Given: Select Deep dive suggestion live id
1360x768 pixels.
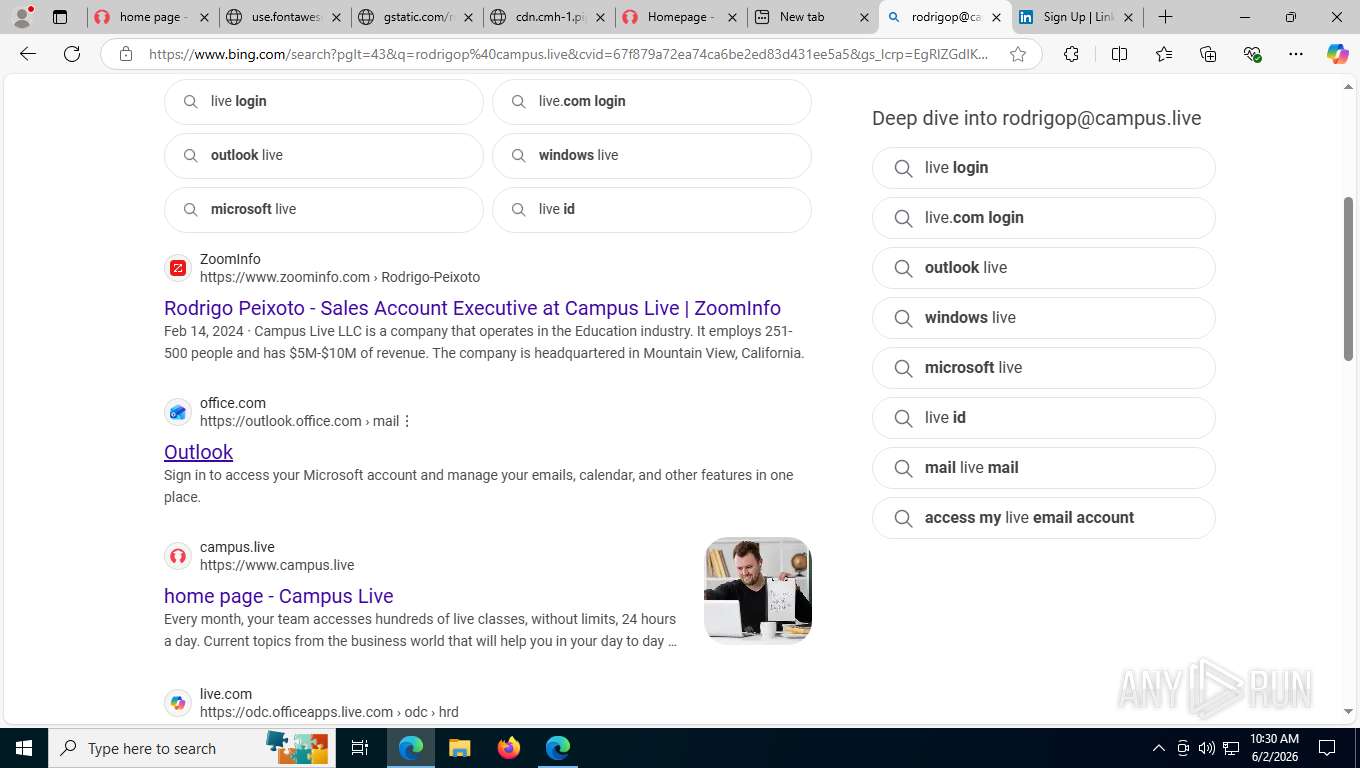Looking at the screenshot, I should click(x=1043, y=418).
